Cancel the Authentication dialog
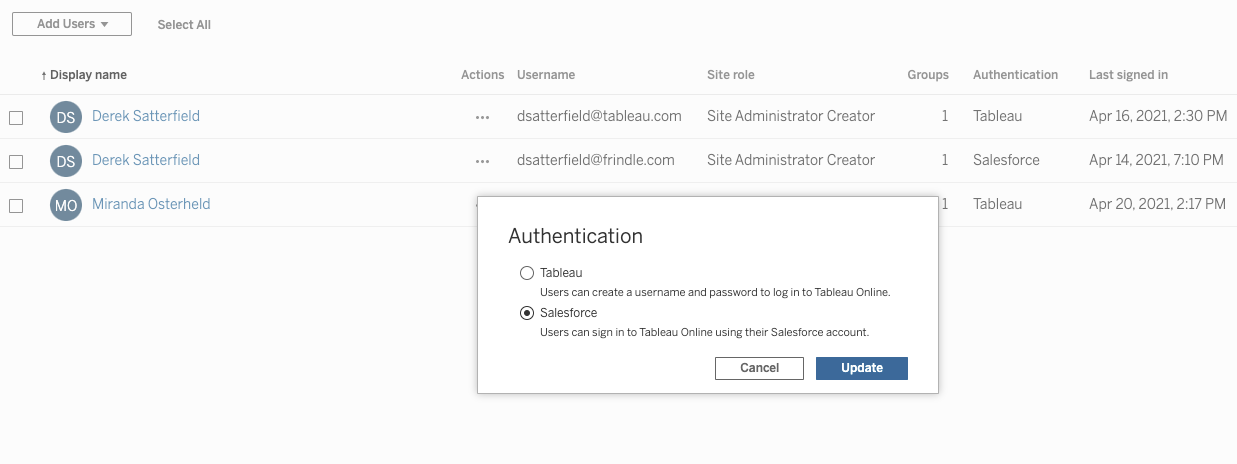Screen dimensions: 1237x464 pos(760,368)
